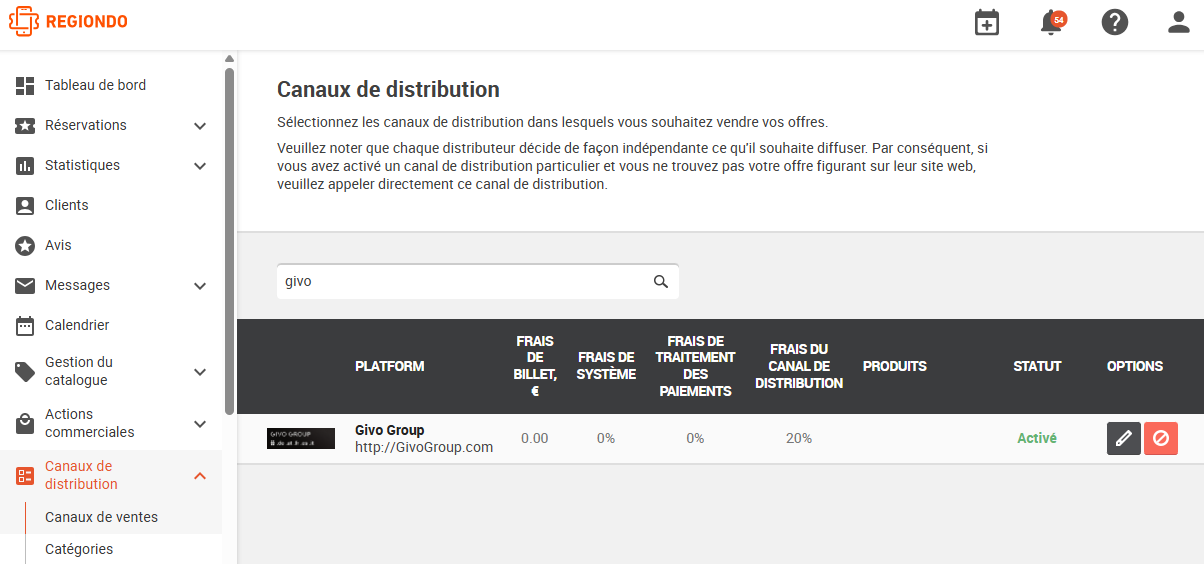Click the Calendrier calendar icon
The width and height of the screenshot is (1204, 564).
pos(26,326)
